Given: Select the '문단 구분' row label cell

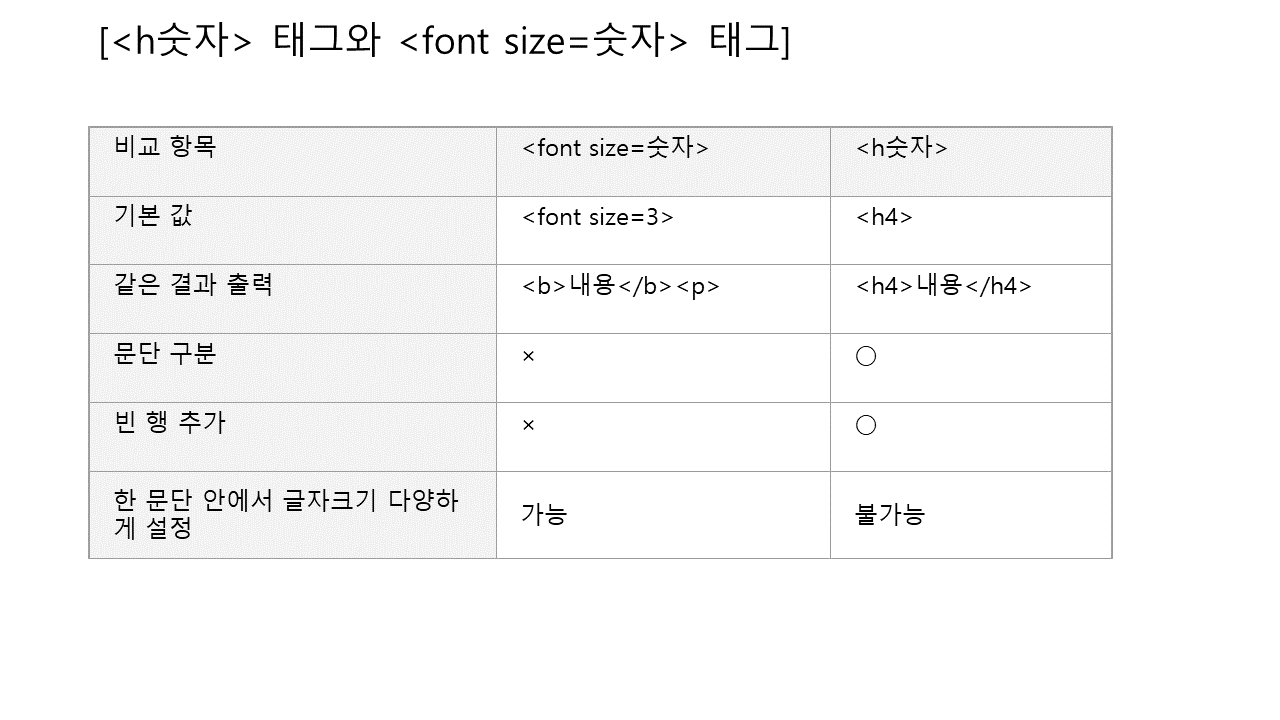Looking at the screenshot, I should [x=166, y=354].
